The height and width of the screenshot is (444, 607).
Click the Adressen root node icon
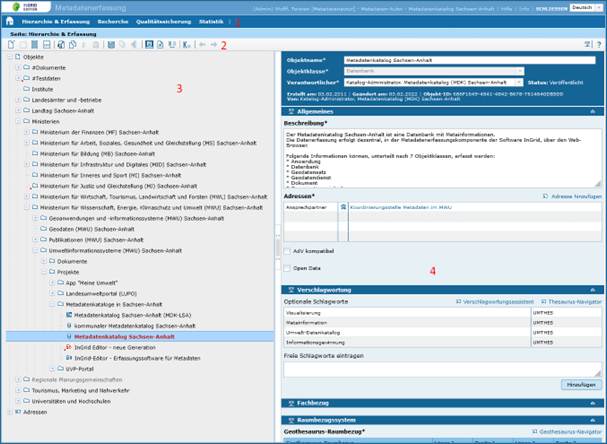pyautogui.click(x=18, y=412)
